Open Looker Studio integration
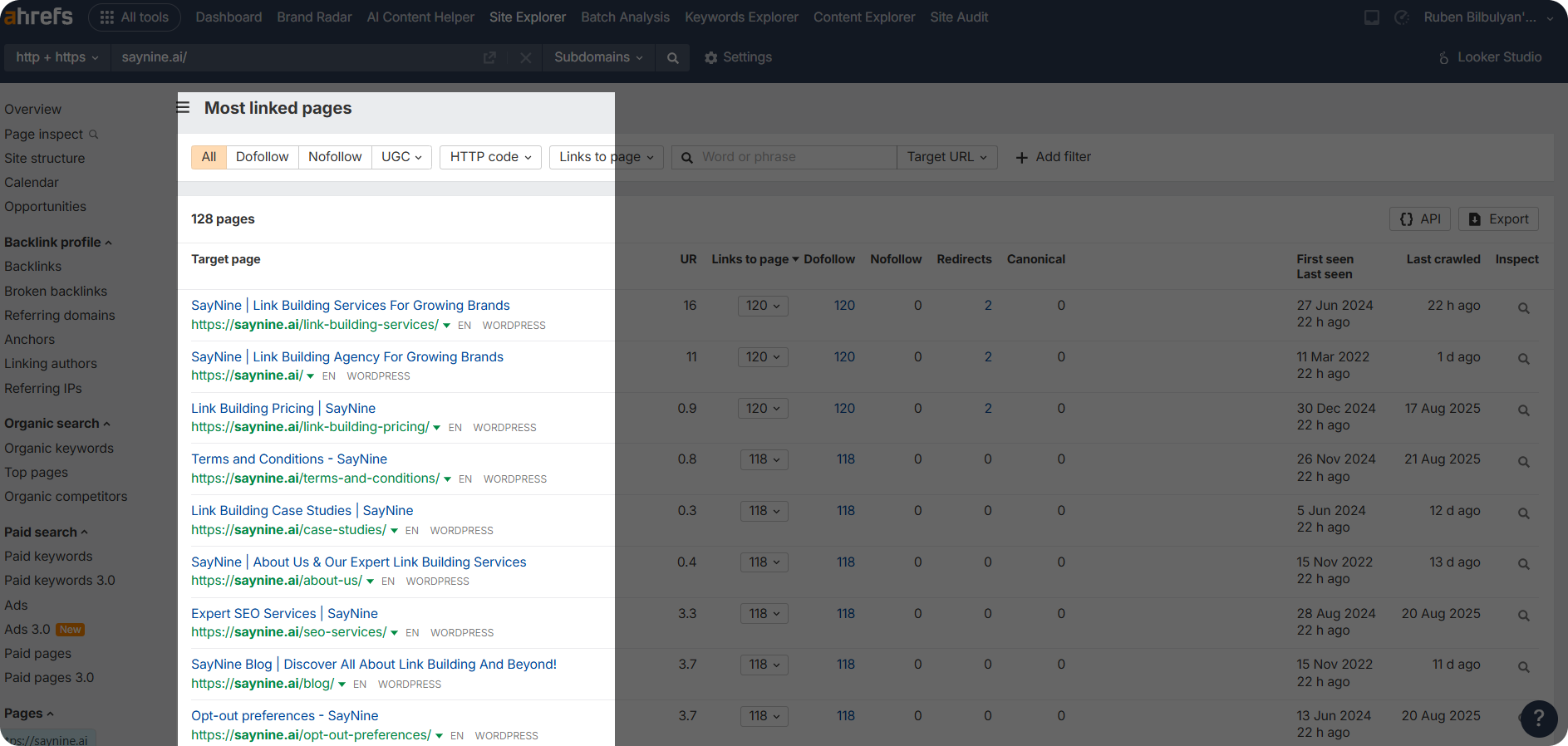1568x746 pixels. pos(1489,57)
